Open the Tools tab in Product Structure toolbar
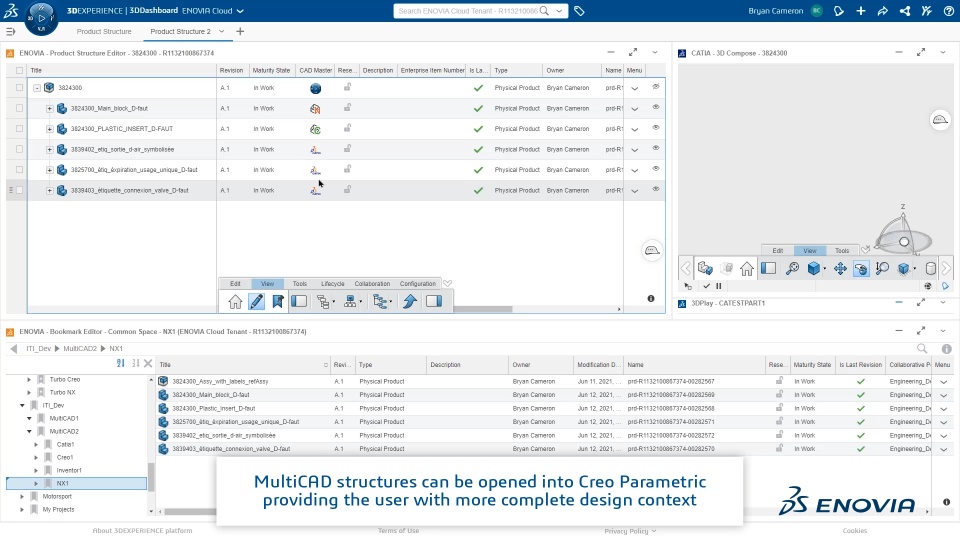This screenshot has height=540, width=960. pos(299,283)
